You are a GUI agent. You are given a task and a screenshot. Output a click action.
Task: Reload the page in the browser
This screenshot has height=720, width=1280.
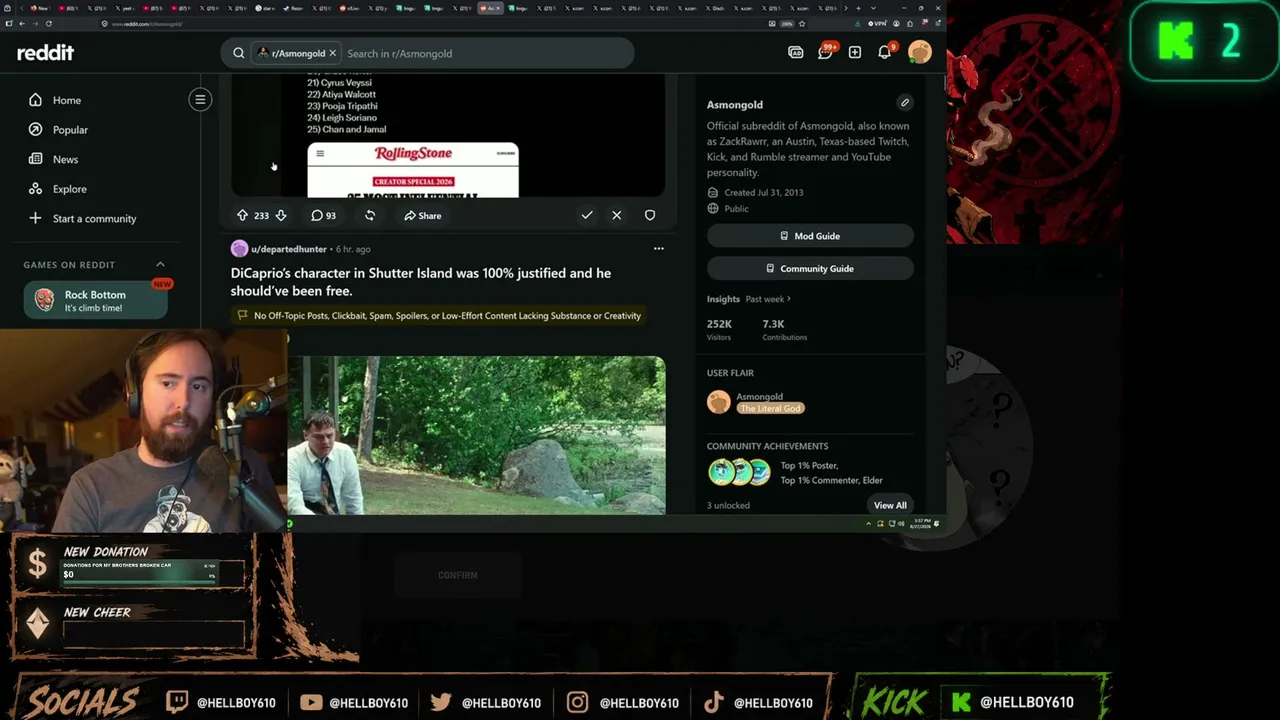click(x=48, y=23)
